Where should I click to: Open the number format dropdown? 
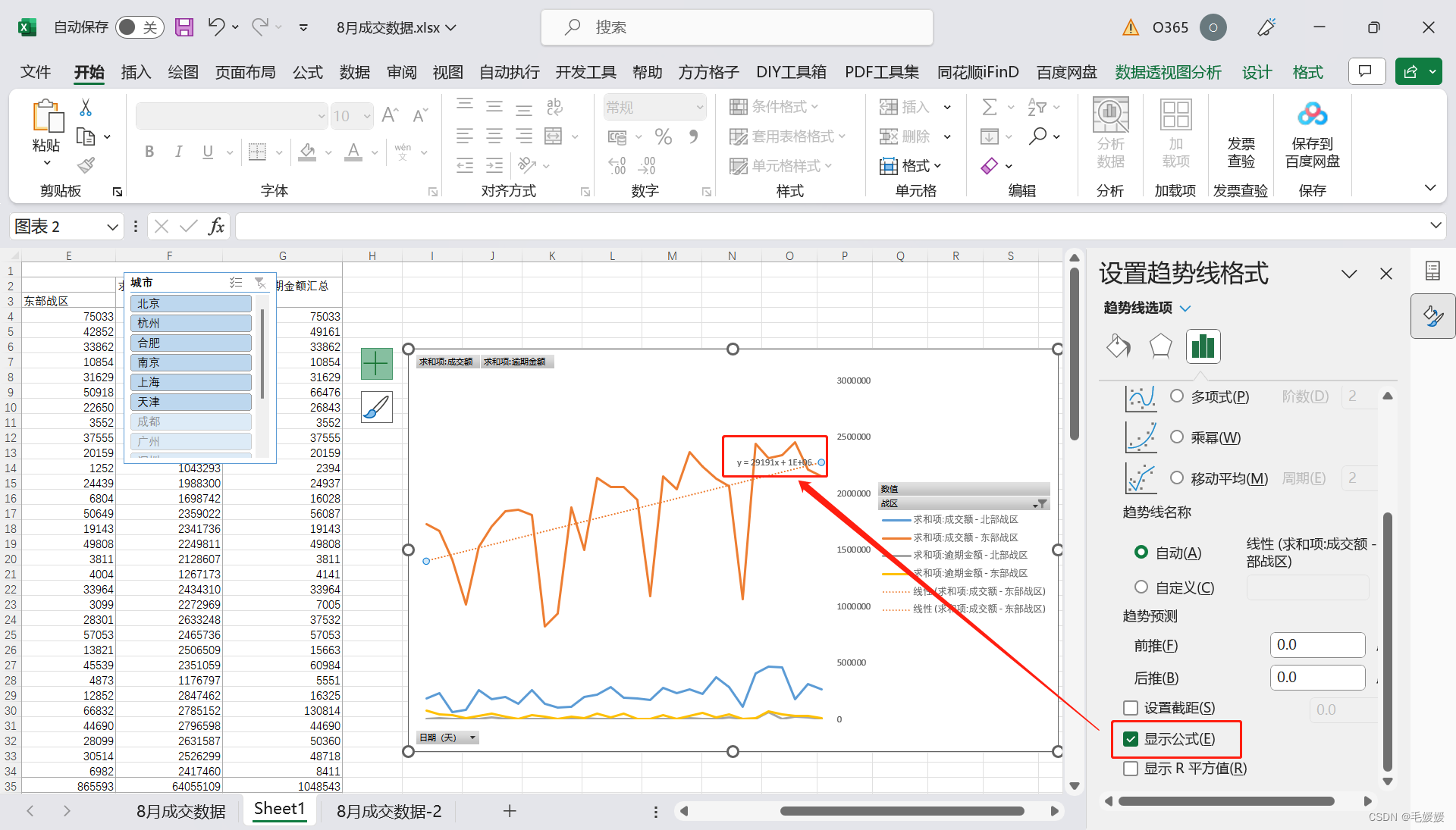699,107
